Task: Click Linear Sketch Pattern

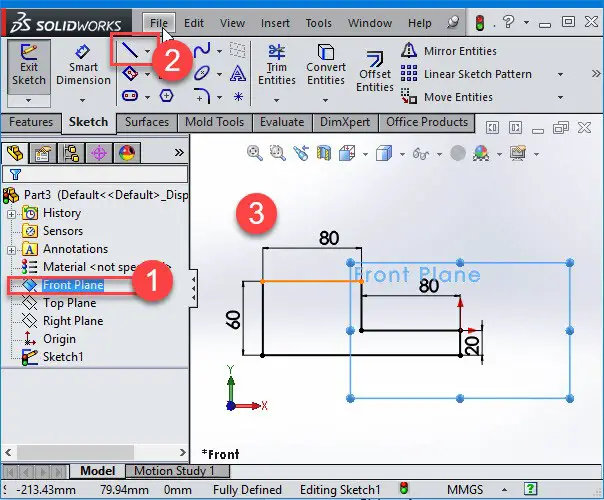Action: (x=466, y=74)
